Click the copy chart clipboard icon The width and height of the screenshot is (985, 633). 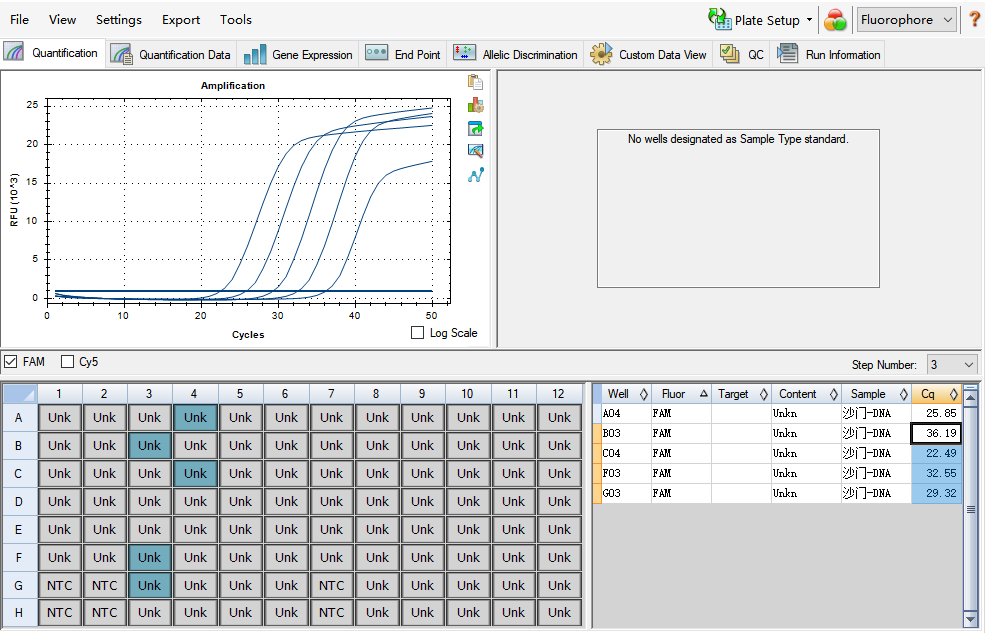coord(476,82)
